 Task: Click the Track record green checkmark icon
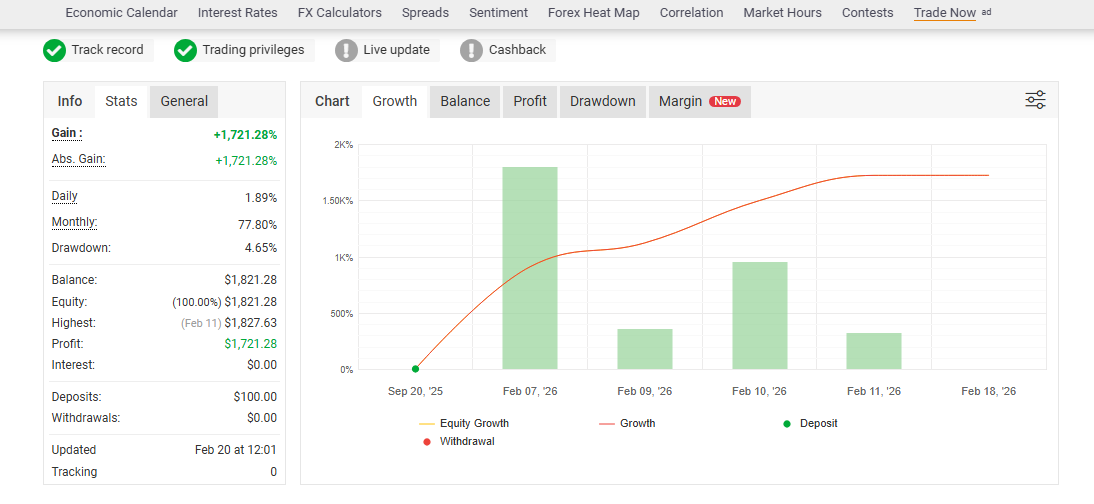54,50
